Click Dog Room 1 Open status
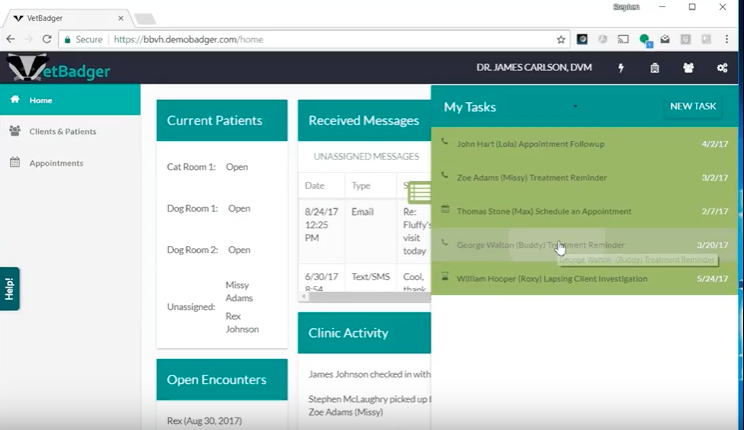Screen dimensions: 744x430 239,208
